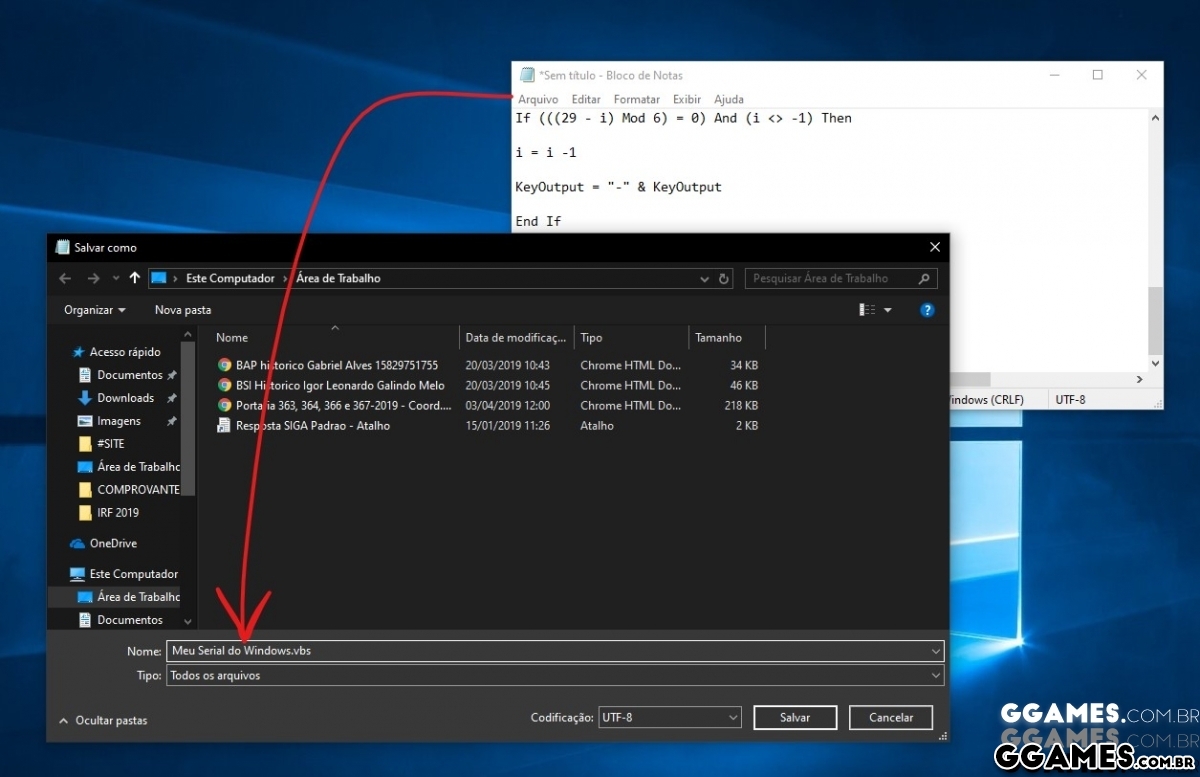Click the help question mark icon
Viewport: 1200px width, 777px height.
coord(926,310)
